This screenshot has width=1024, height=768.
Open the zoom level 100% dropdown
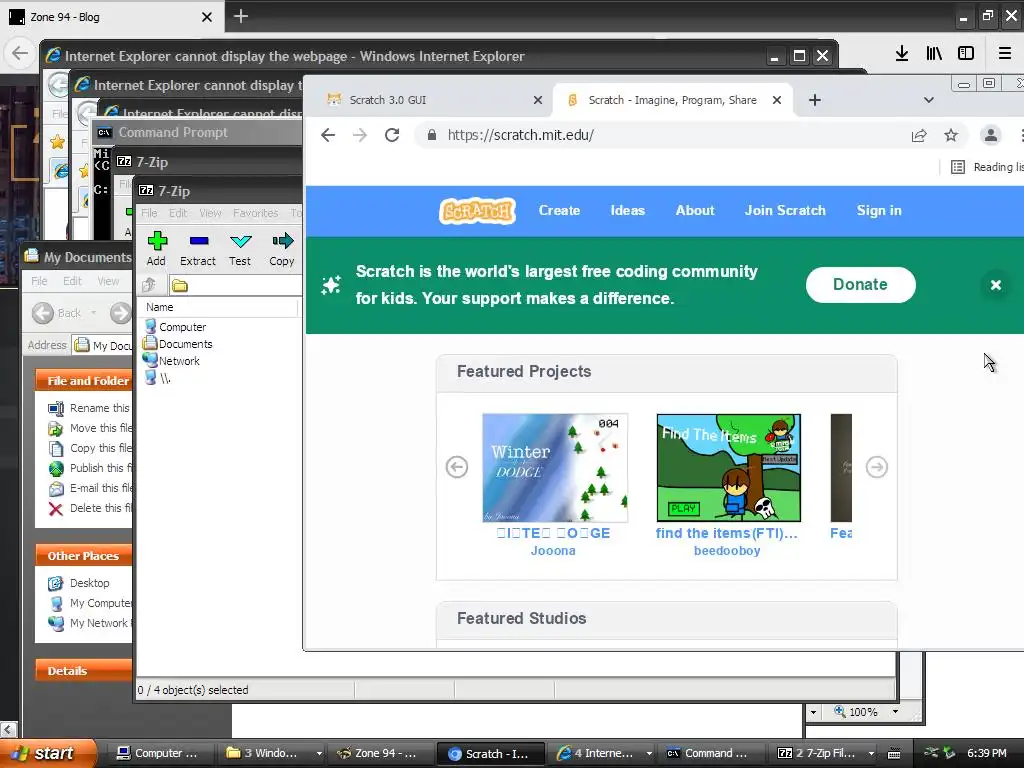click(895, 712)
